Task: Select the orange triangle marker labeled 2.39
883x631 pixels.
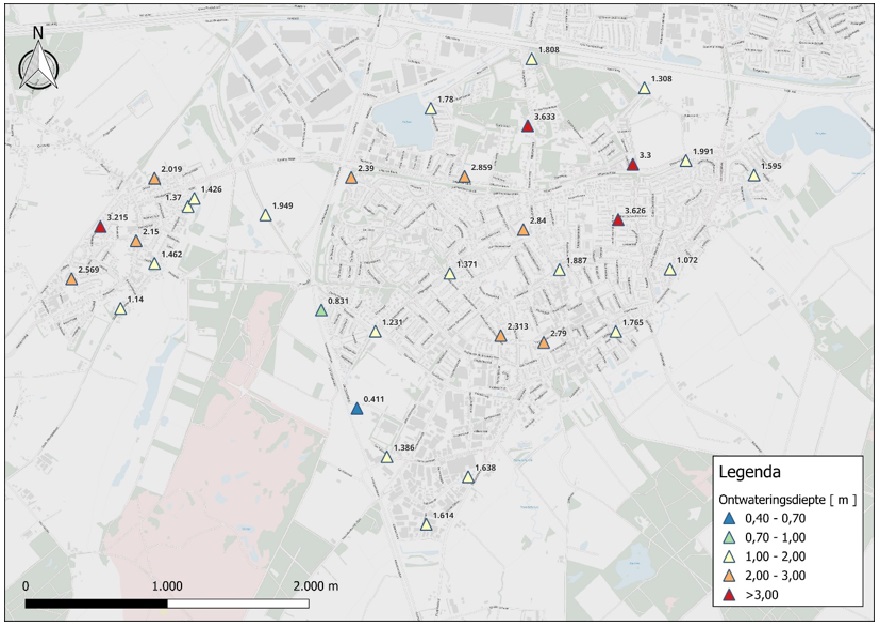Action: click(351, 178)
